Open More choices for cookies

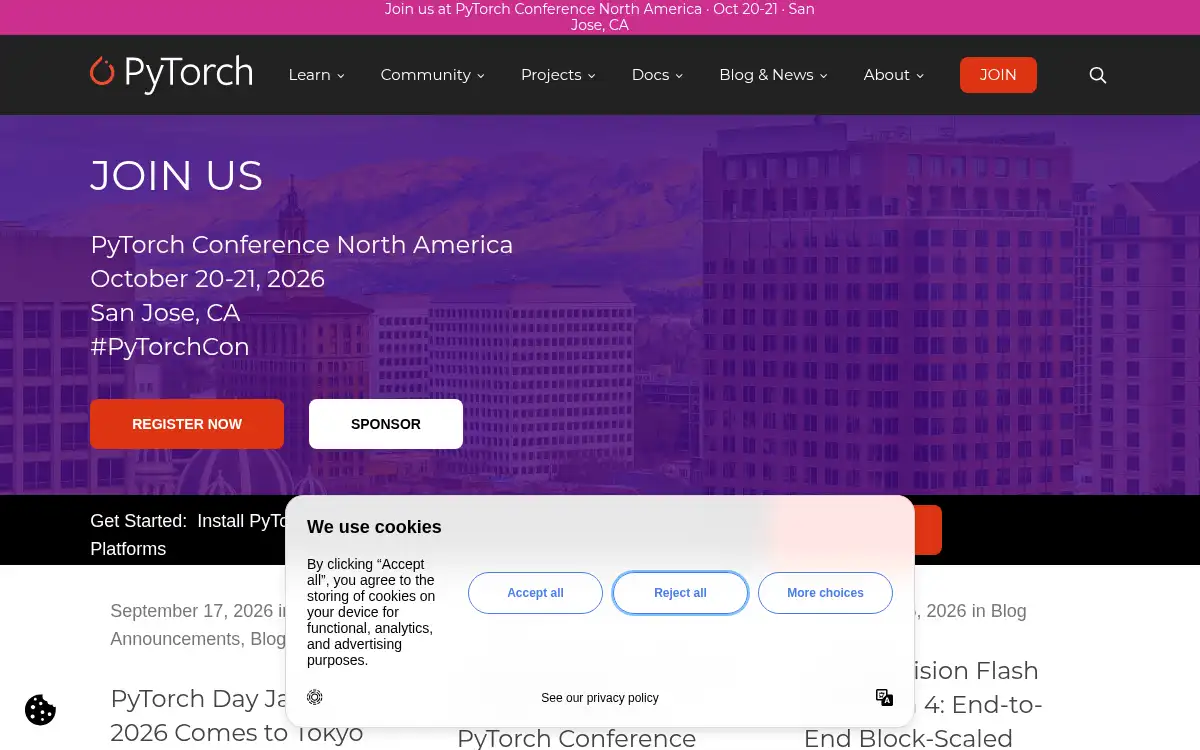pyautogui.click(x=825, y=593)
